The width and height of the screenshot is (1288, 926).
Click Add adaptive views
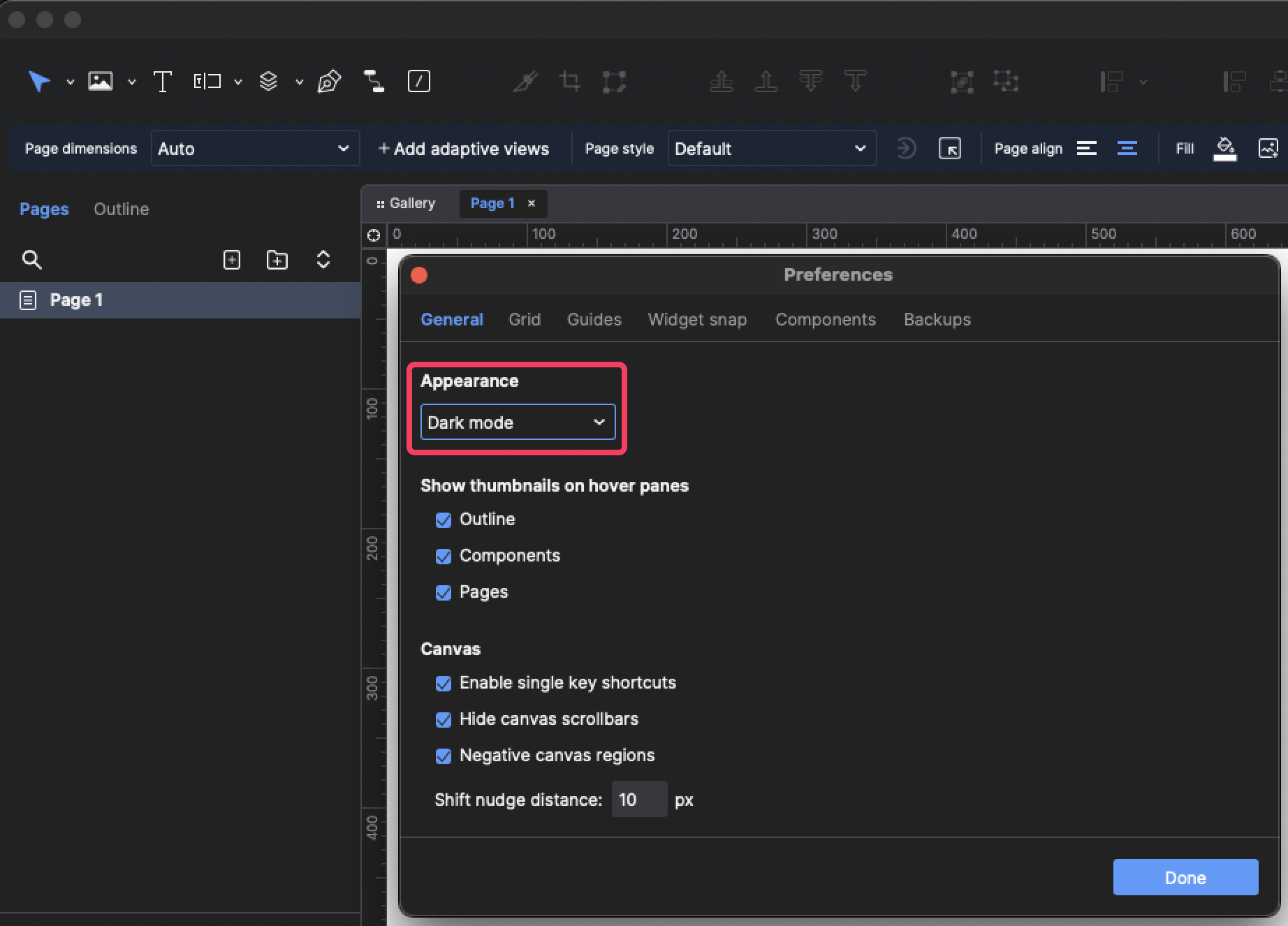pos(464,148)
